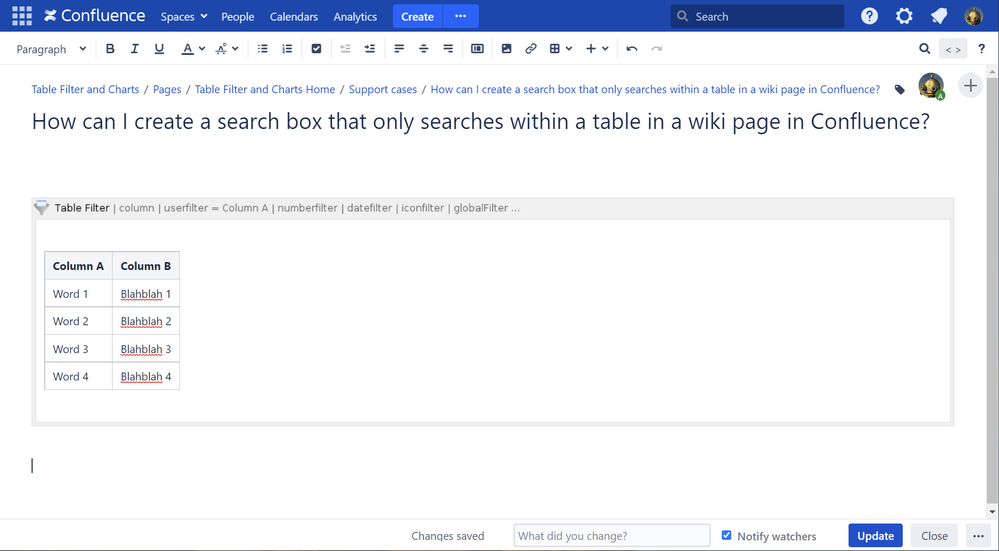The width and height of the screenshot is (999, 551).
Task: Click the Update button
Action: click(x=875, y=536)
